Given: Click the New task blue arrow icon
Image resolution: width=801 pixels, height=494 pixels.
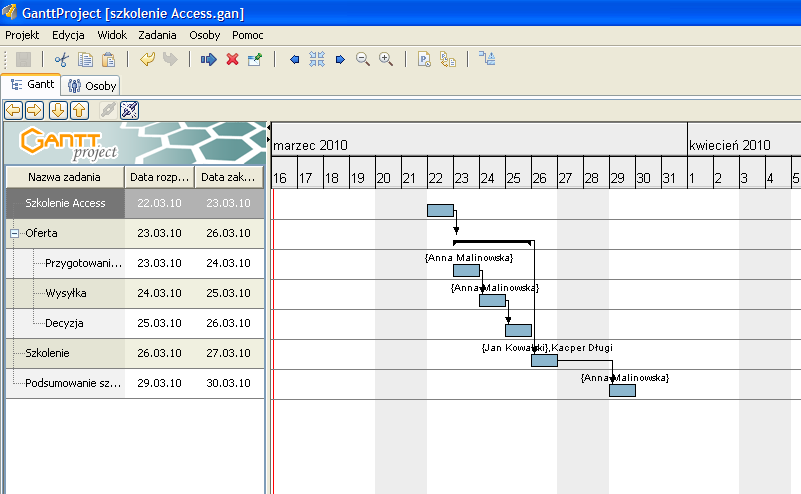Looking at the screenshot, I should tap(208, 59).
